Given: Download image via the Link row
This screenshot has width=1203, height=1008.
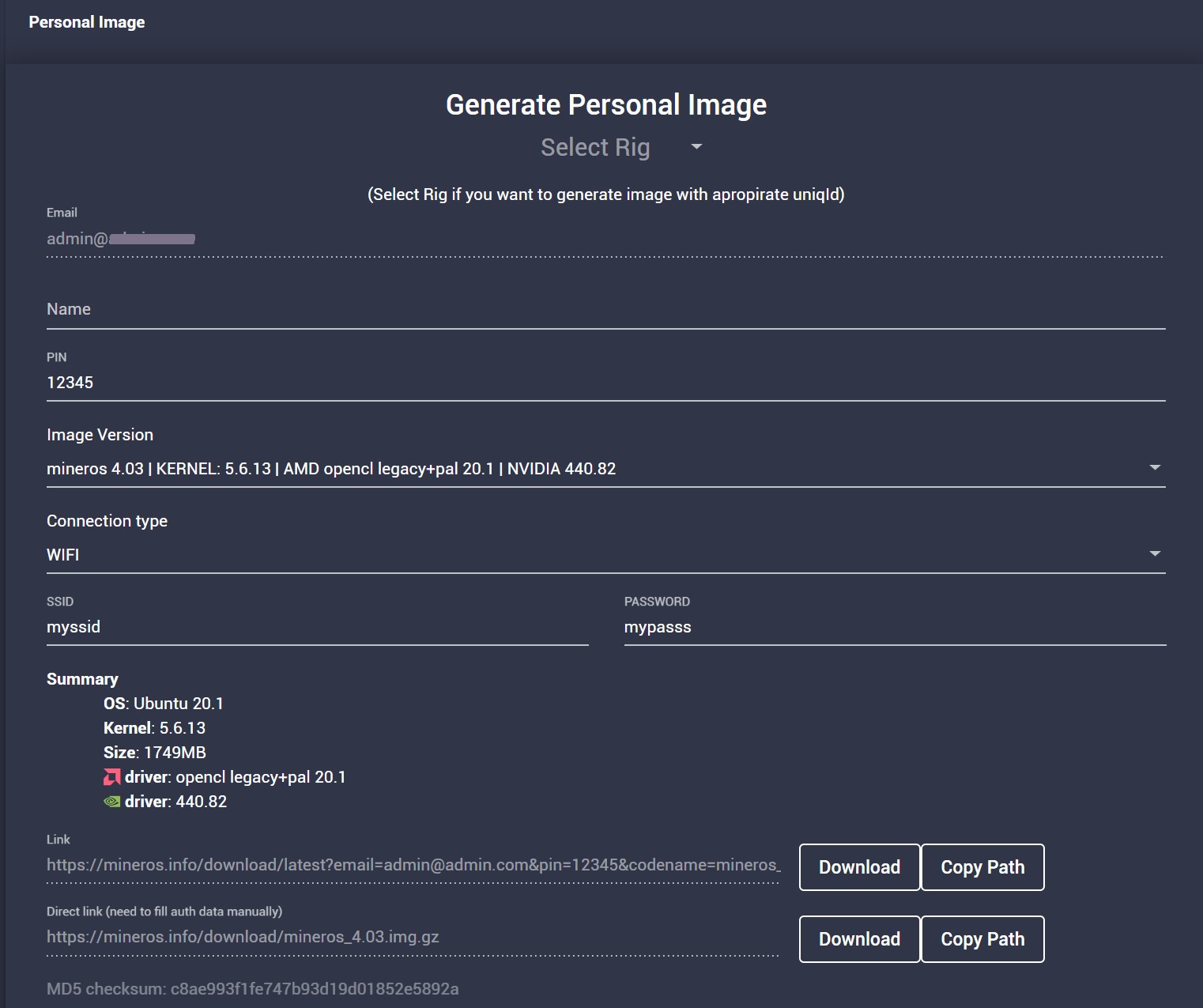Looking at the screenshot, I should coord(859,867).
